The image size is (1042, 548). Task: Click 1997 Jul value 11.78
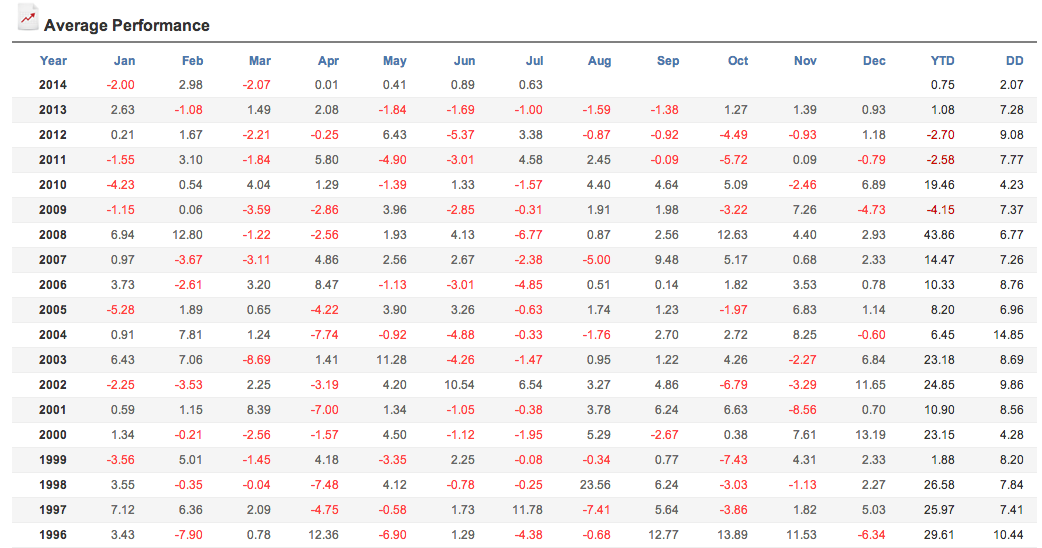528,510
